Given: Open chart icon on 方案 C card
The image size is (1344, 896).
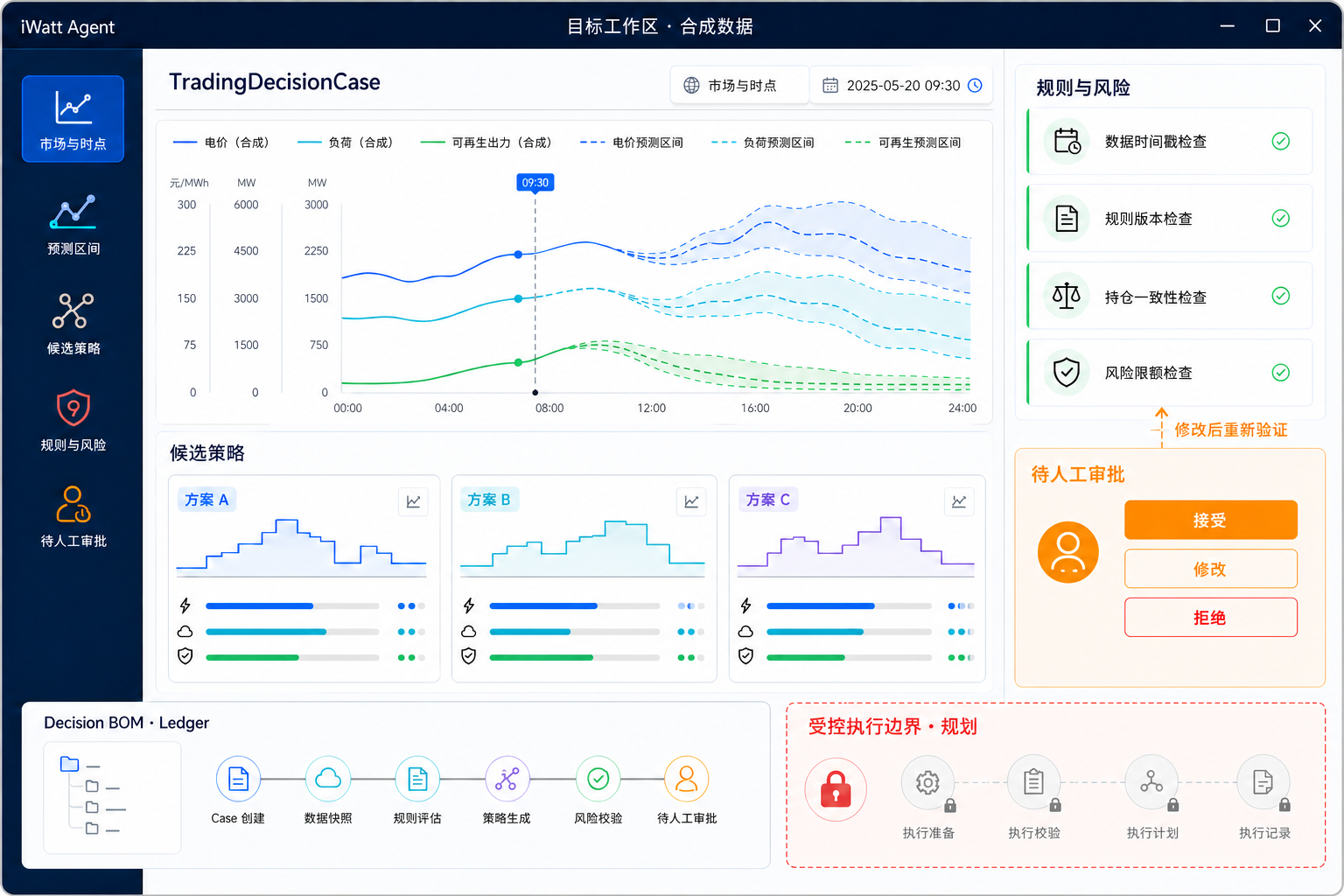Looking at the screenshot, I should click(x=959, y=501).
